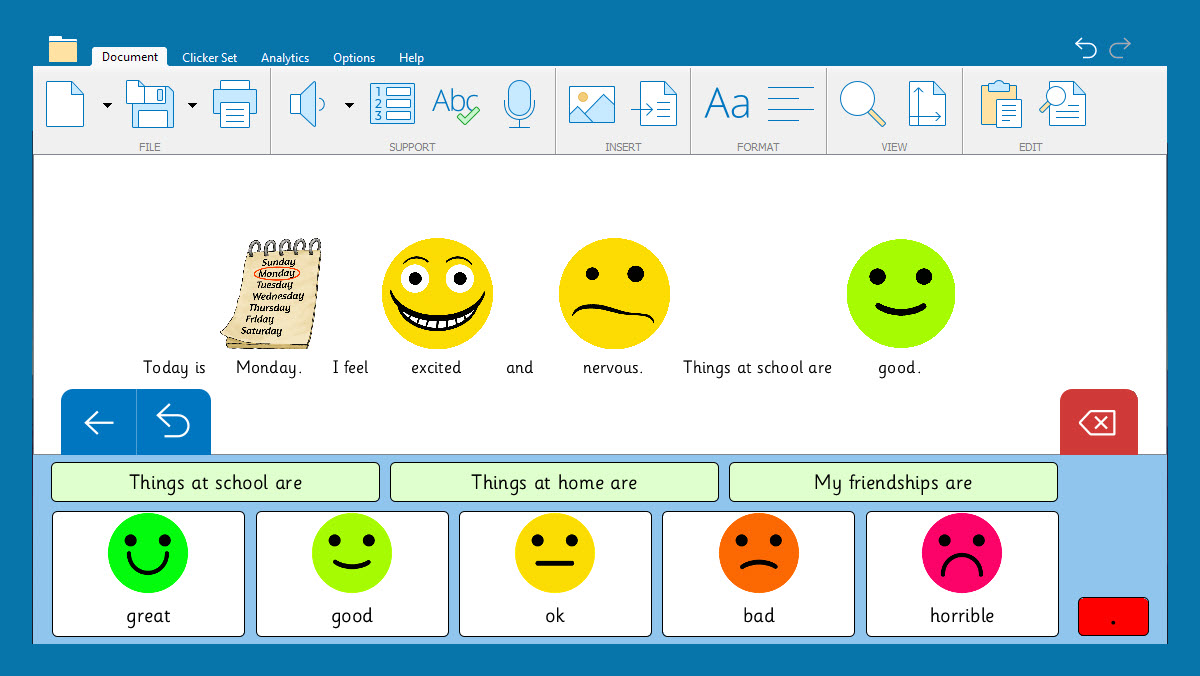
Task: Select the 'Things at home are' button
Action: (x=554, y=482)
